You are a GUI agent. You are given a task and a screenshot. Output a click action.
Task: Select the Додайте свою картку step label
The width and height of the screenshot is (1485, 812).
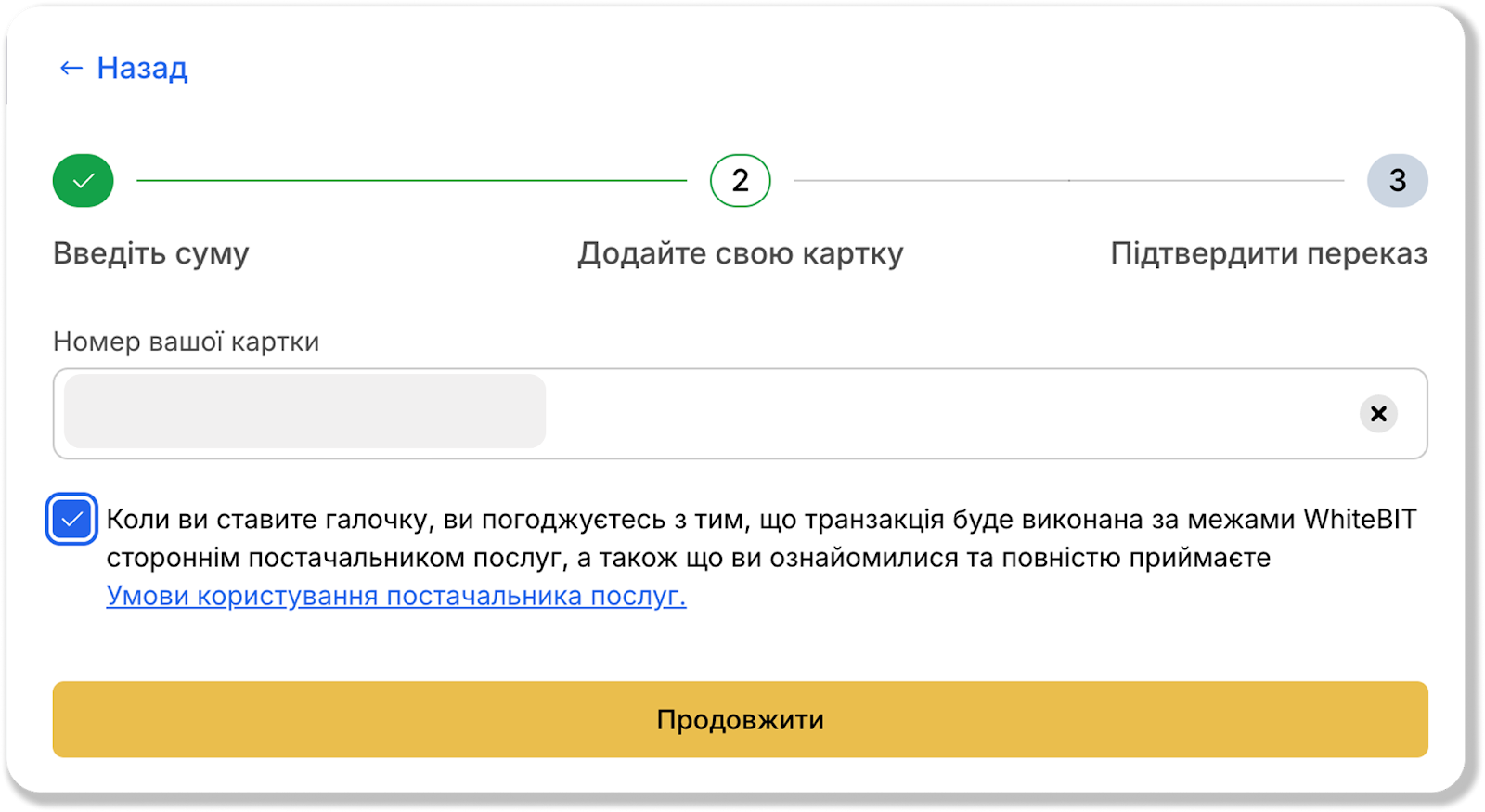[740, 253]
